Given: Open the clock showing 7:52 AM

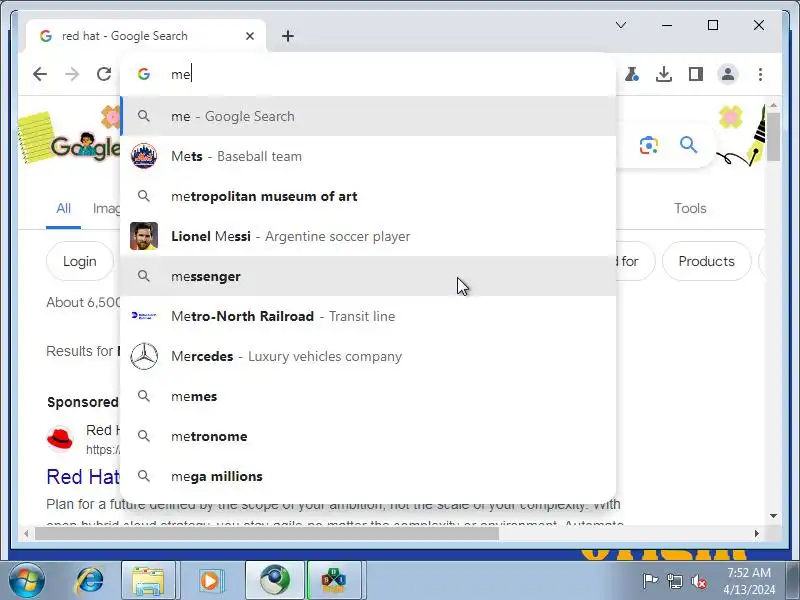Looking at the screenshot, I should point(749,581).
